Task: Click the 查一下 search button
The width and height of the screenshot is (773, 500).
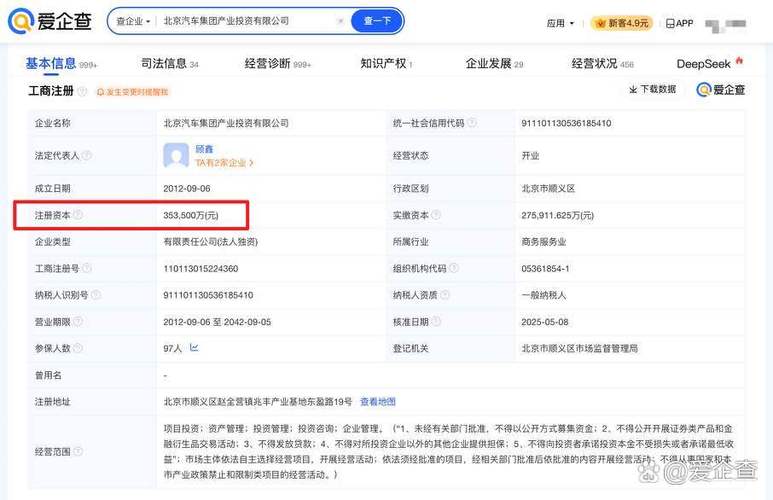Action: 377,21
